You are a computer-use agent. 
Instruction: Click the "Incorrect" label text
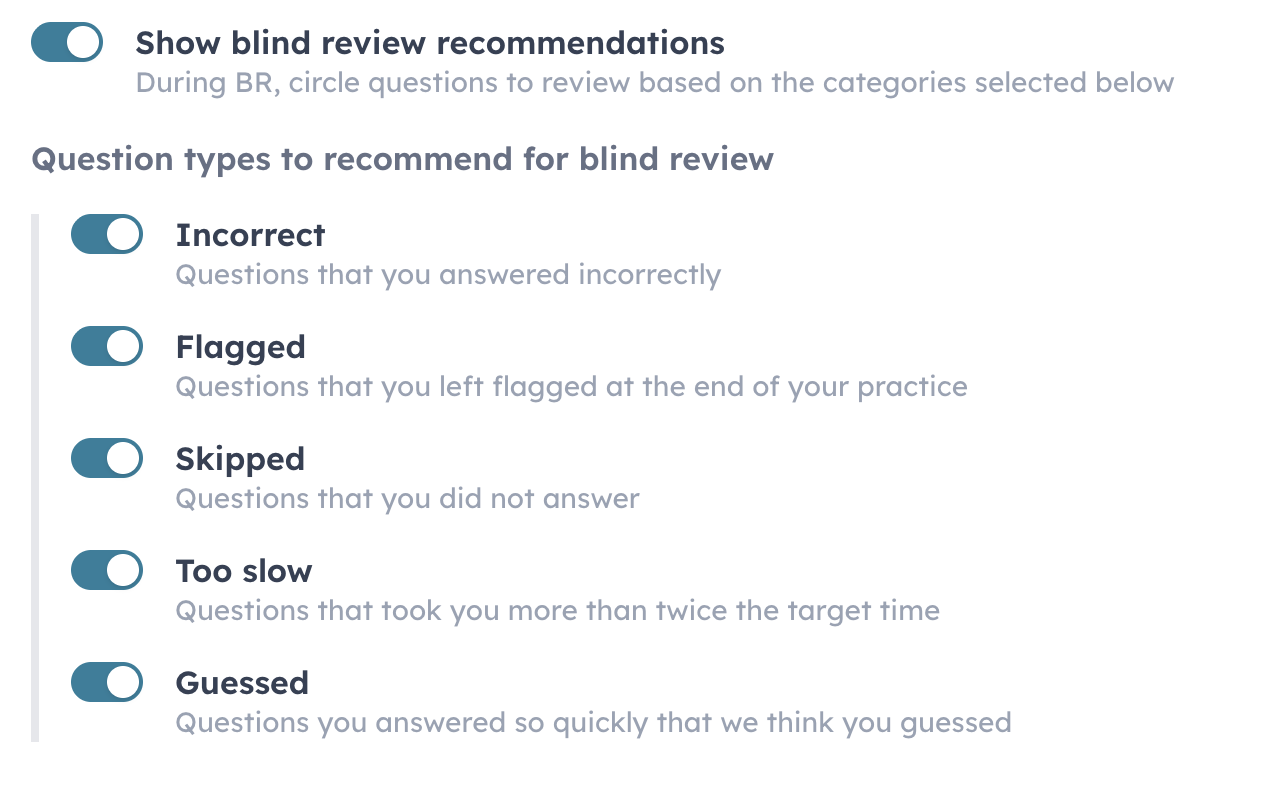pos(250,235)
